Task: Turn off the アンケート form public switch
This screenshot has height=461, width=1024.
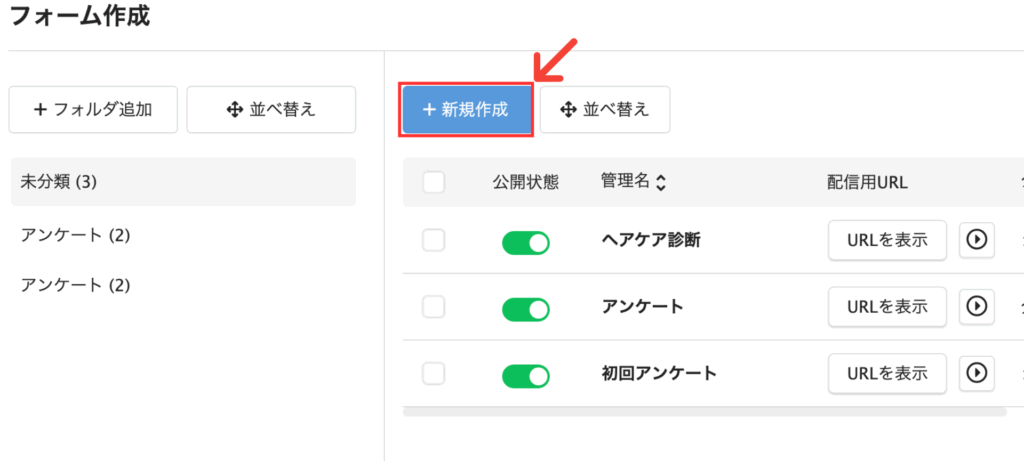Action: coord(526,309)
